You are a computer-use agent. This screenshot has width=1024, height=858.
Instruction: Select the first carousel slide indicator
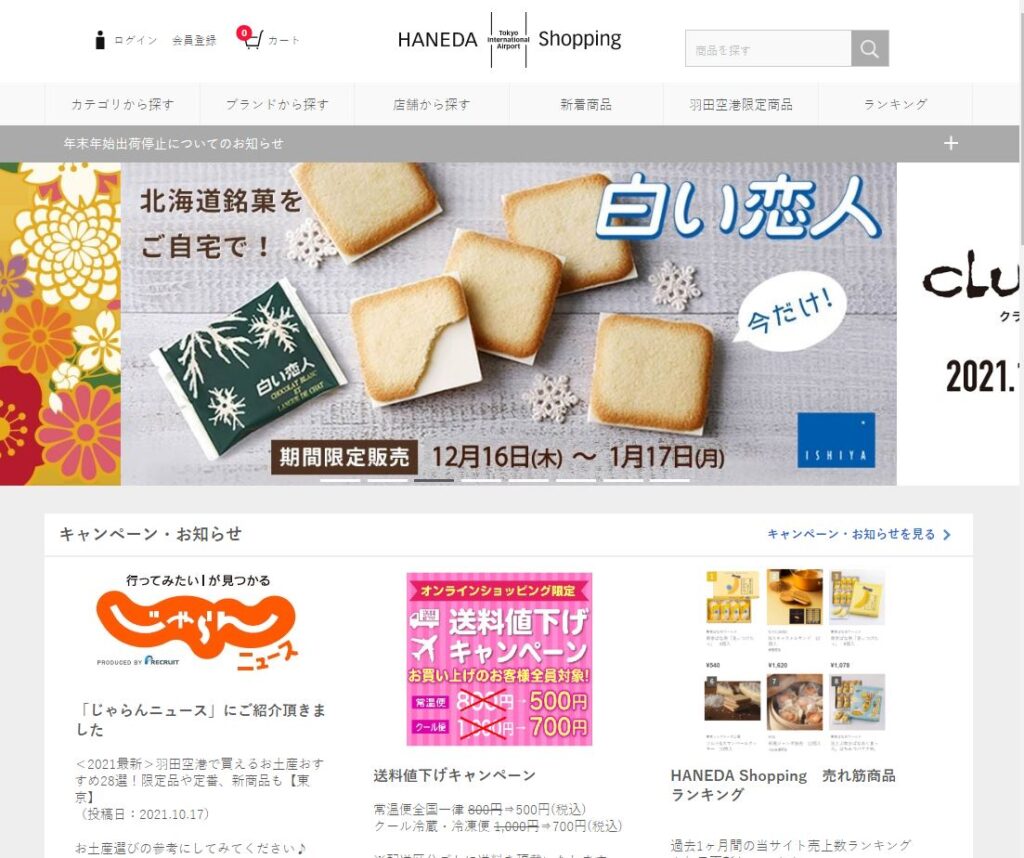(340, 480)
